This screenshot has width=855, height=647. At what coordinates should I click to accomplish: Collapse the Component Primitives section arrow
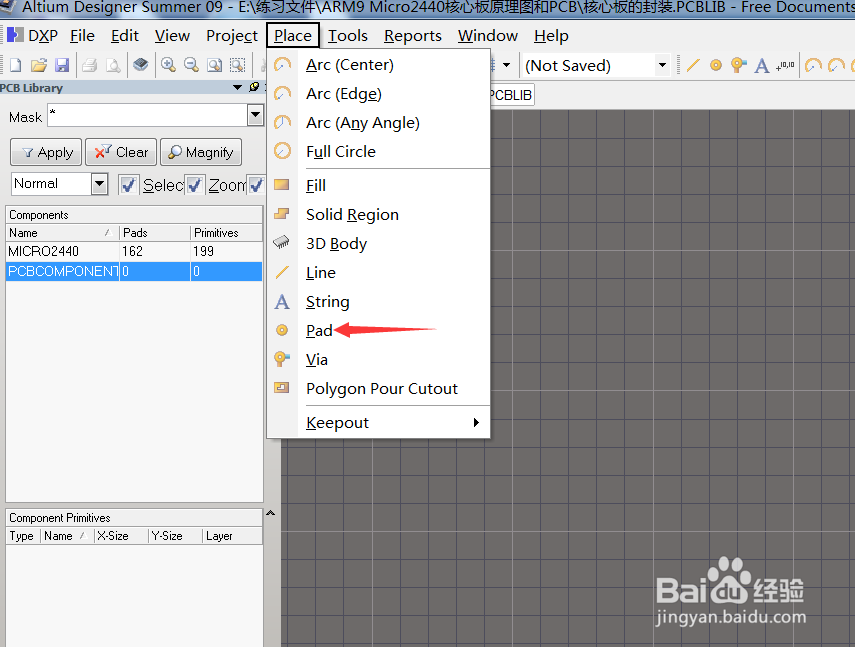click(270, 513)
